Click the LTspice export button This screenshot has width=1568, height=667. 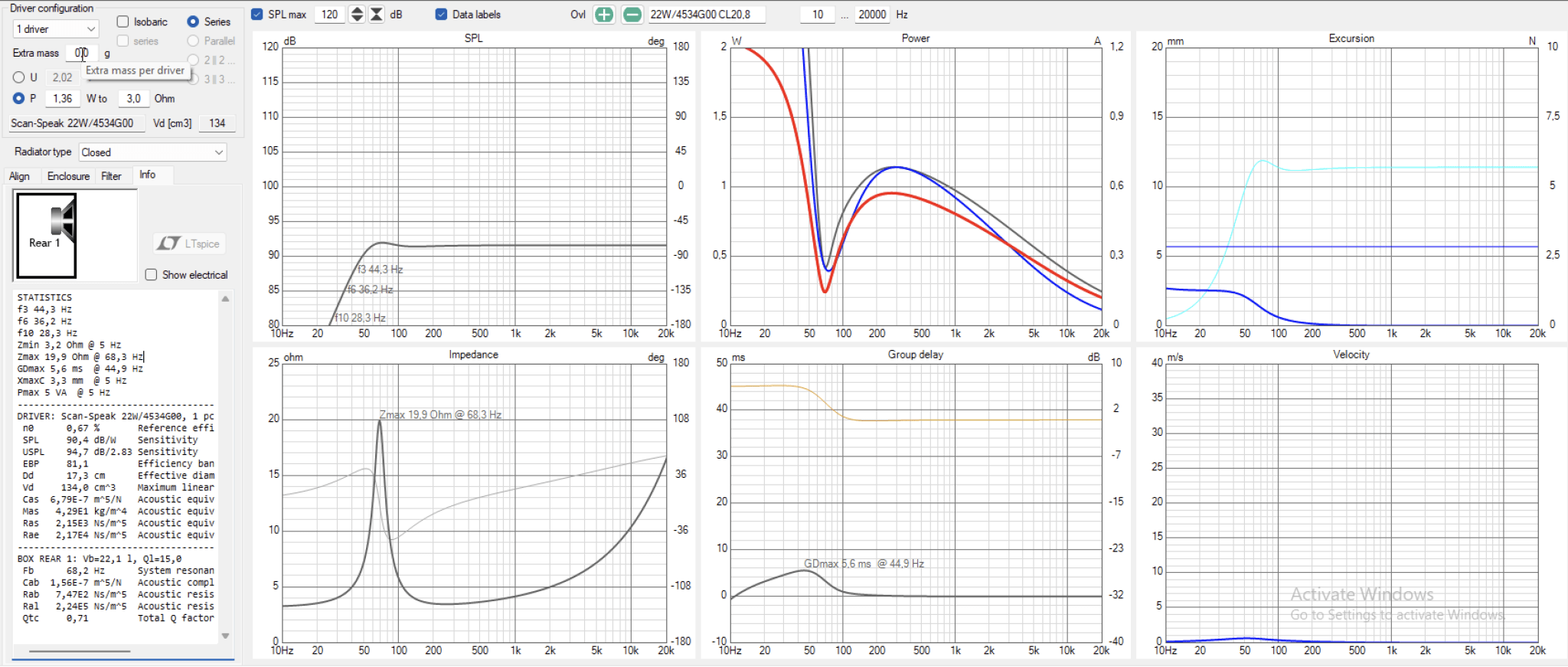(189, 244)
